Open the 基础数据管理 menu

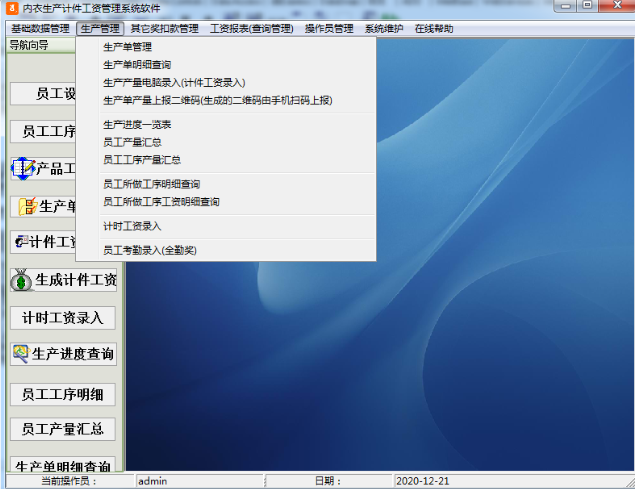(40, 29)
